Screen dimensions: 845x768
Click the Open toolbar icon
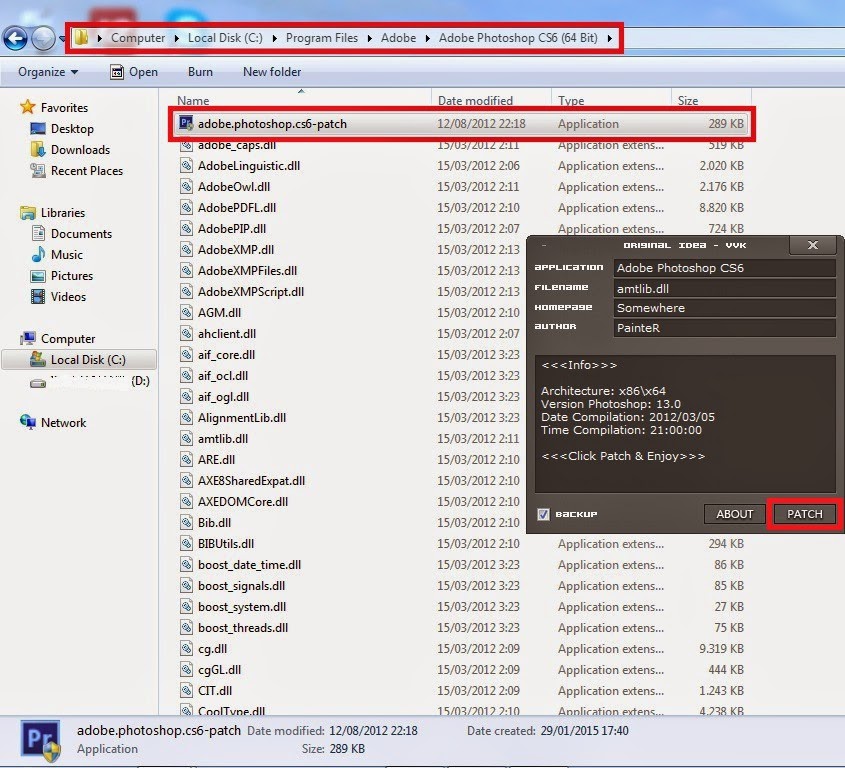[117, 72]
